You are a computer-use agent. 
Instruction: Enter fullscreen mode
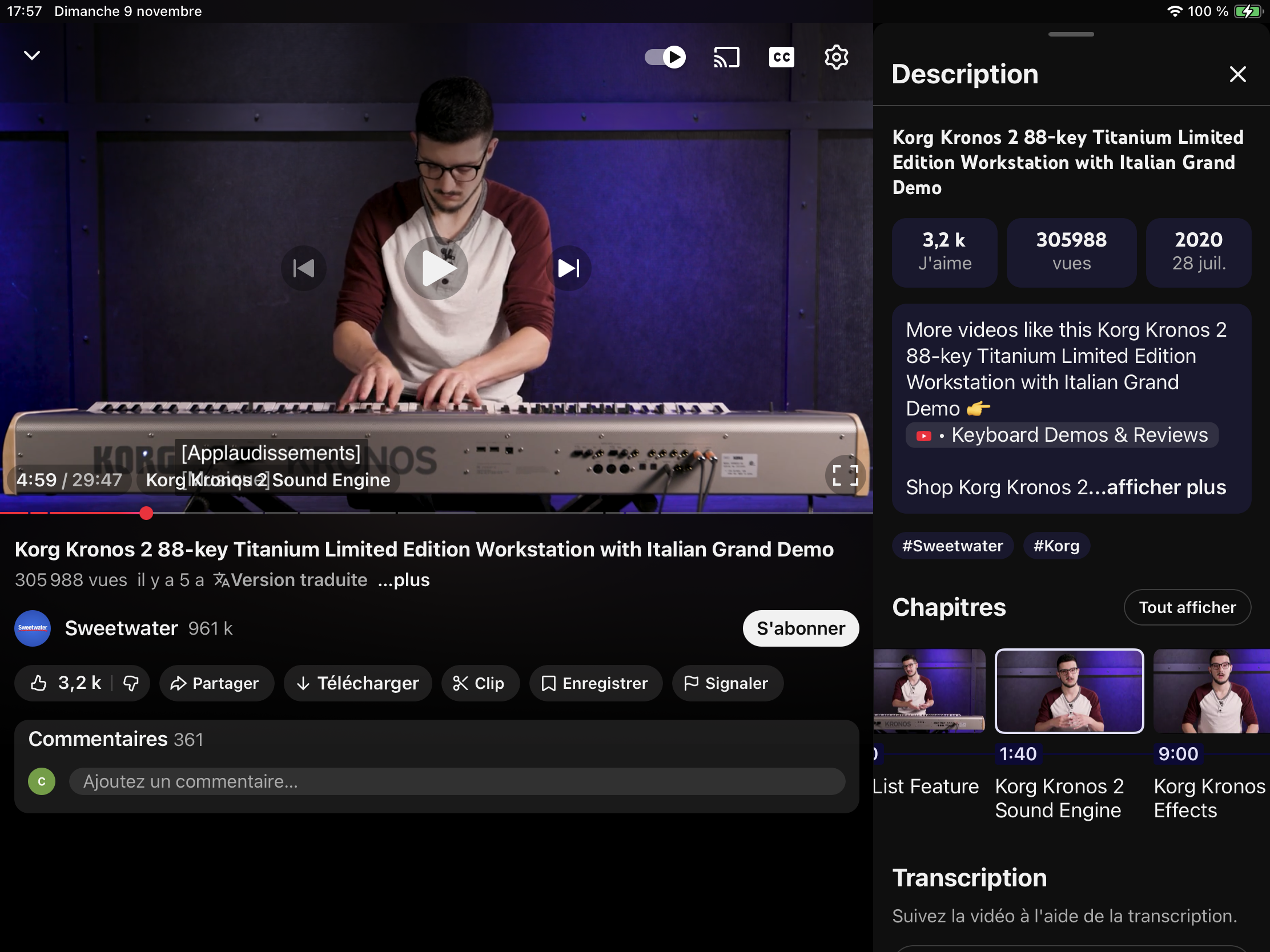[845, 475]
